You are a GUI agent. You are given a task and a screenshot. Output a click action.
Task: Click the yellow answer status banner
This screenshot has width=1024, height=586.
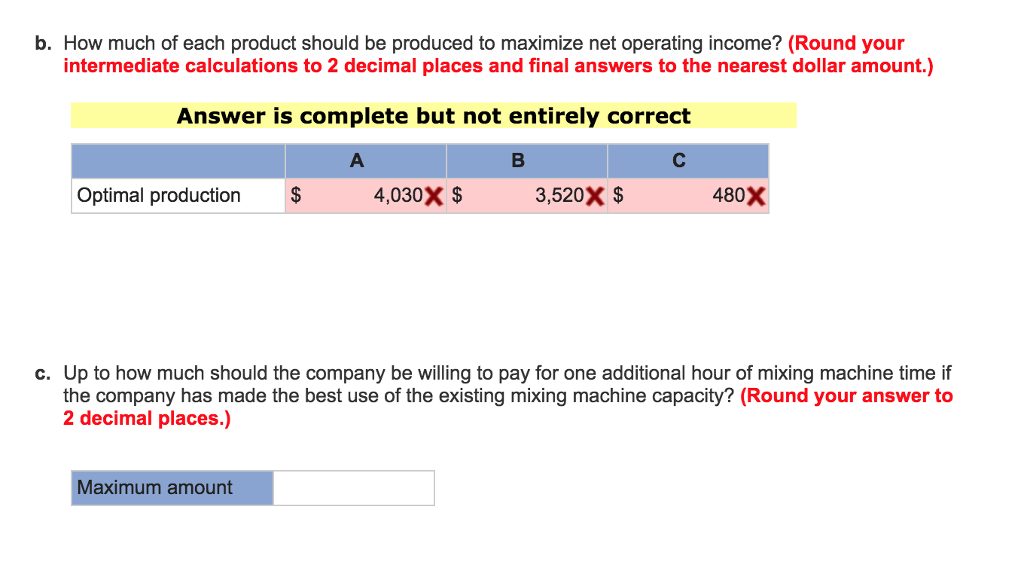(433, 116)
